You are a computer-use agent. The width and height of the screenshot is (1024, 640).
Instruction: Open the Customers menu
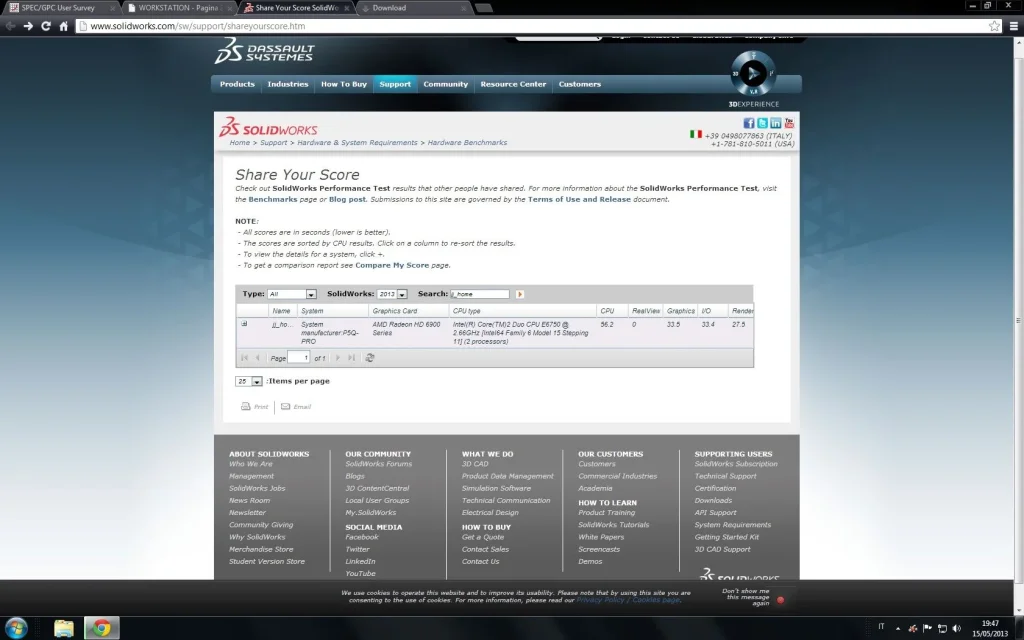pos(579,84)
